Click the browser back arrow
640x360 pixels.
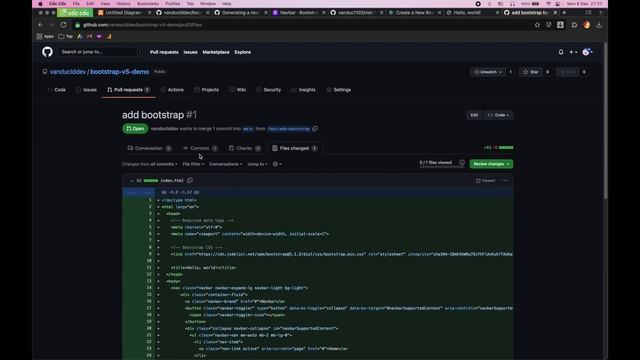40,25
